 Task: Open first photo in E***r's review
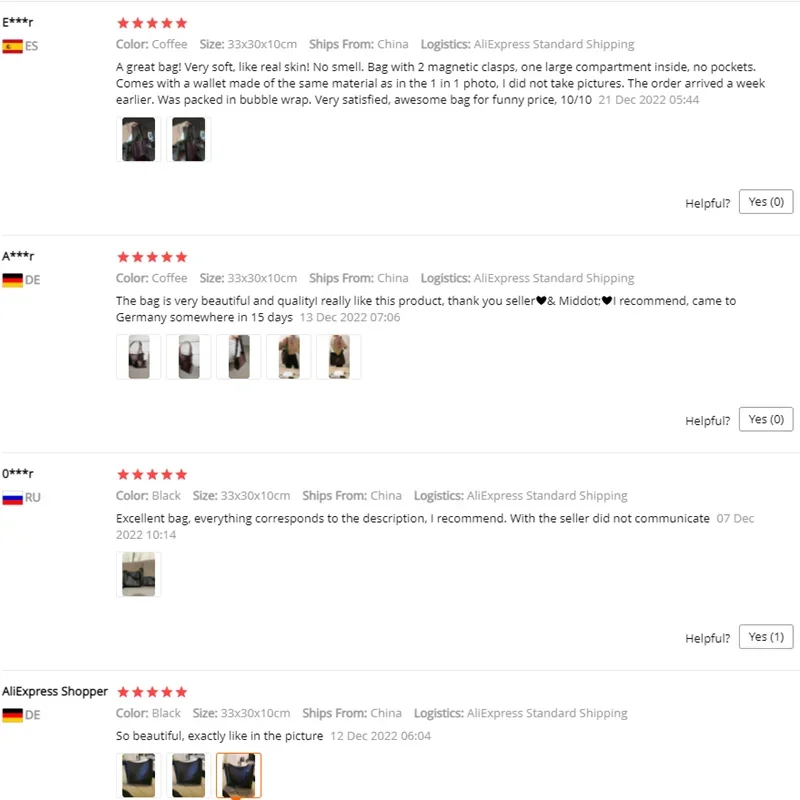138,139
